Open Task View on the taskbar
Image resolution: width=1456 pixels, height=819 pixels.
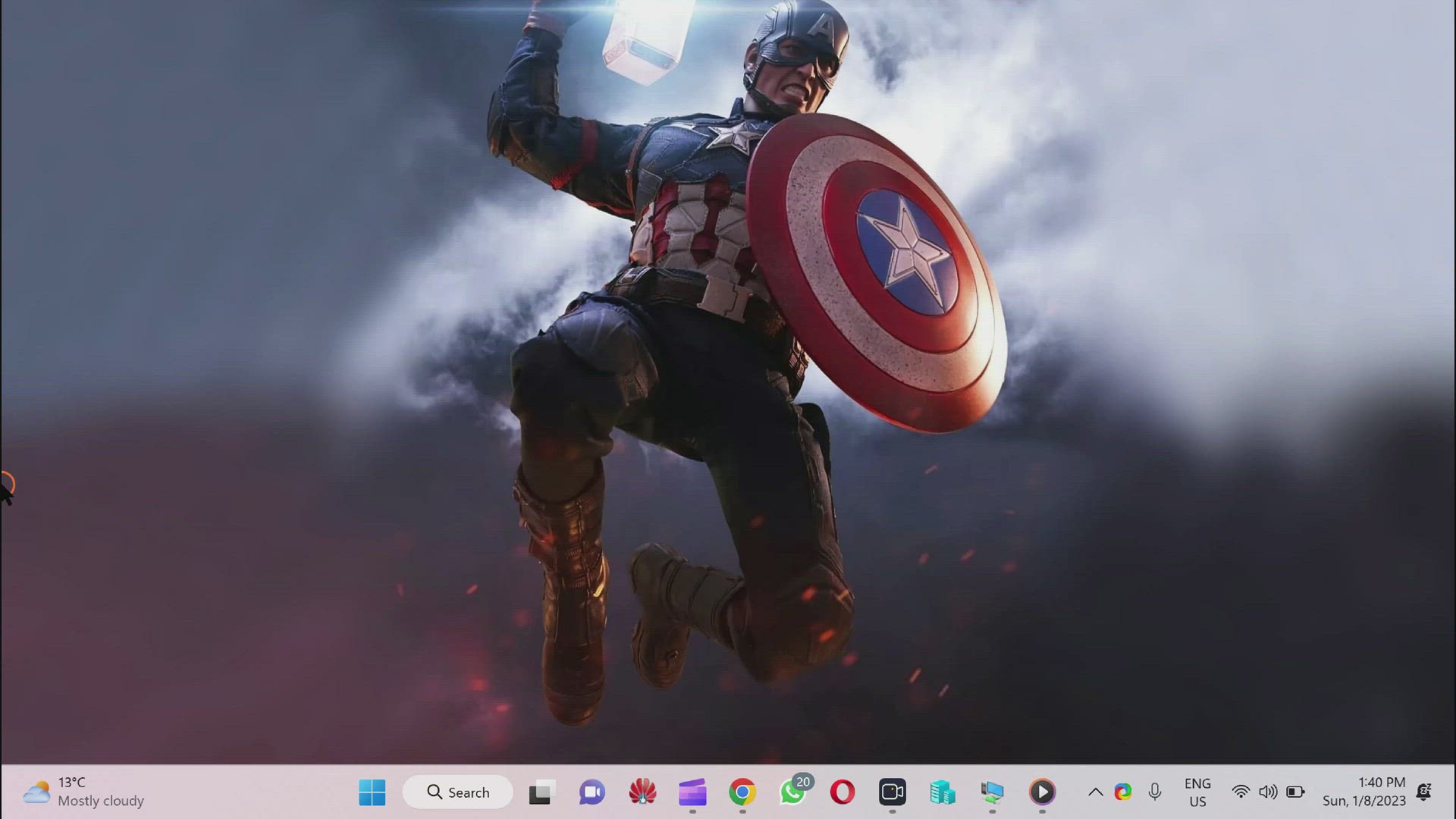(x=541, y=792)
